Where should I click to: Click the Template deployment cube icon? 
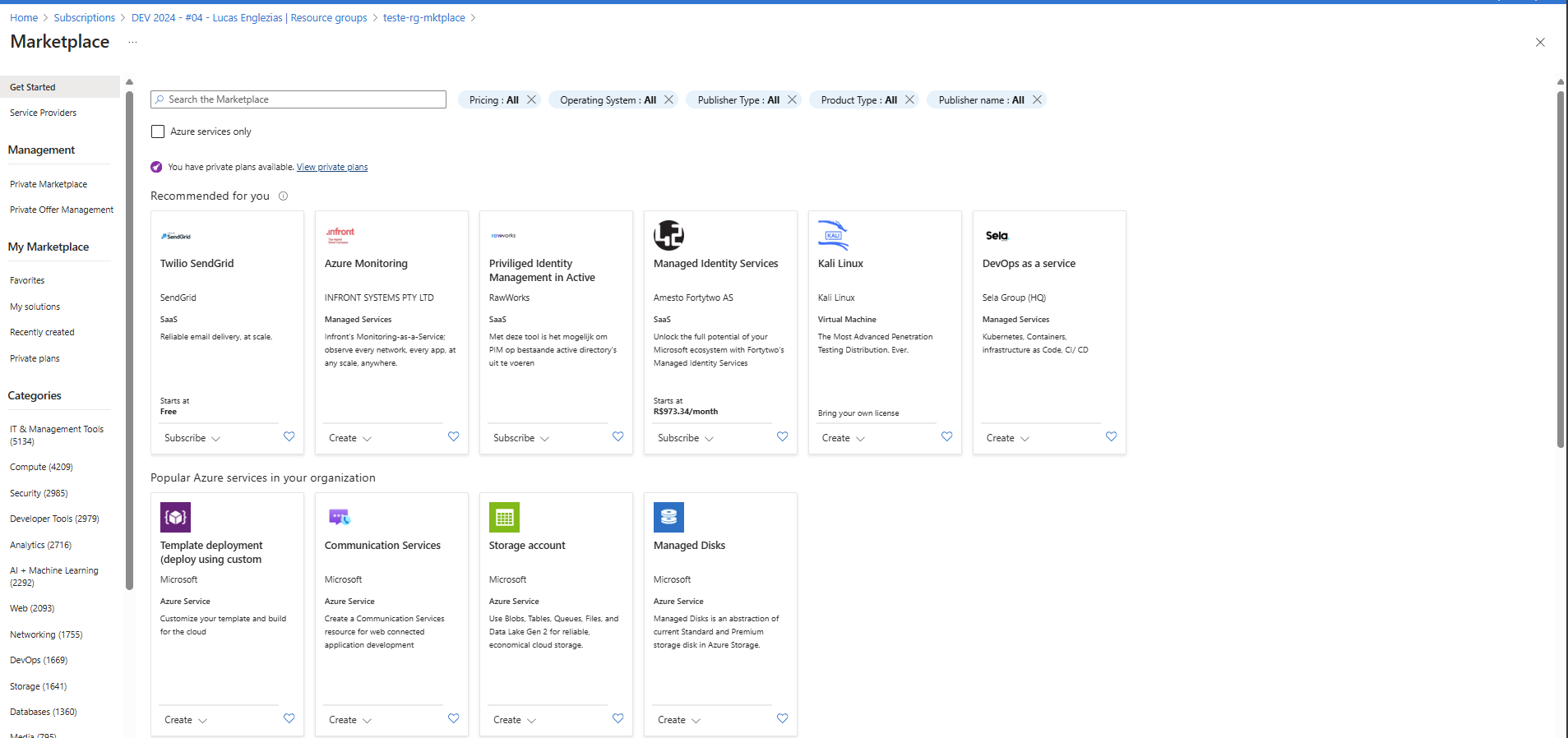[x=175, y=517]
